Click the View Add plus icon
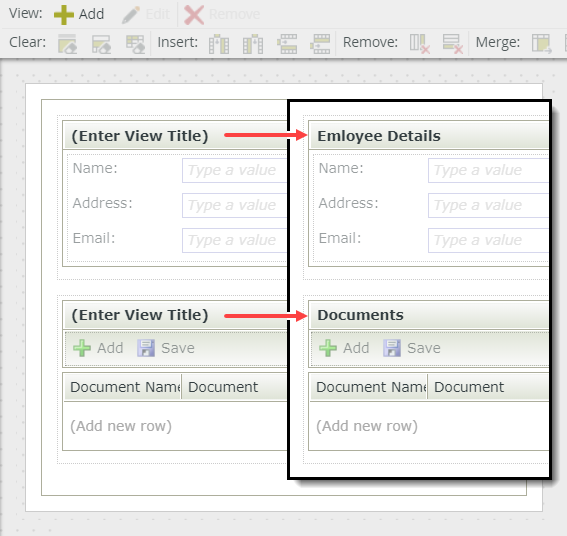This screenshot has width=567, height=536. [64, 14]
